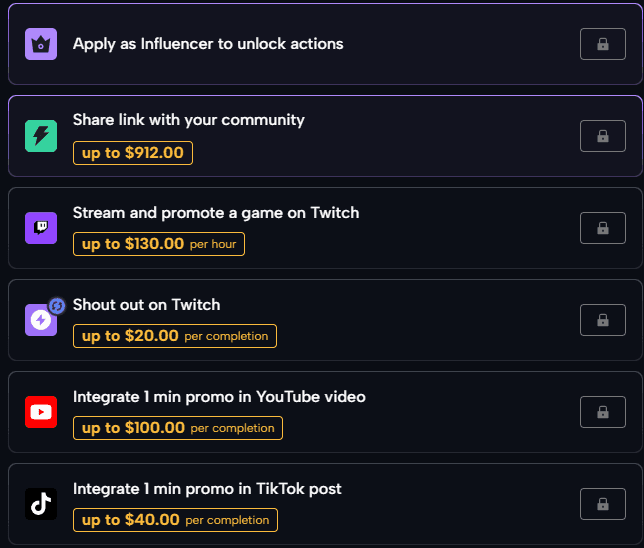Click the Shout out lightning circle icon
Image resolution: width=644 pixels, height=548 pixels.
point(41,320)
